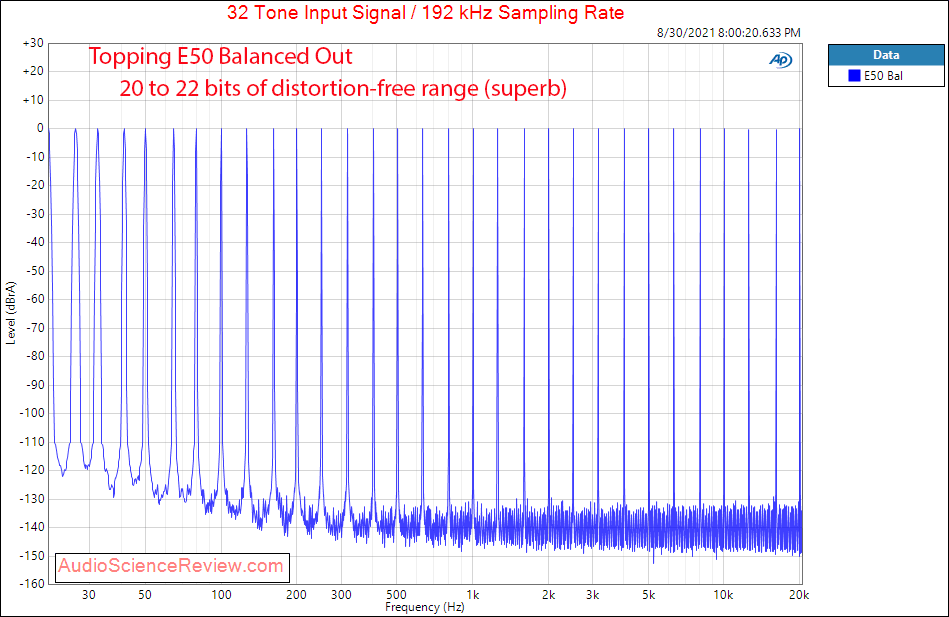Click the "-40" y-axis tick label
Screen dimensions: 949x617
tap(34, 242)
